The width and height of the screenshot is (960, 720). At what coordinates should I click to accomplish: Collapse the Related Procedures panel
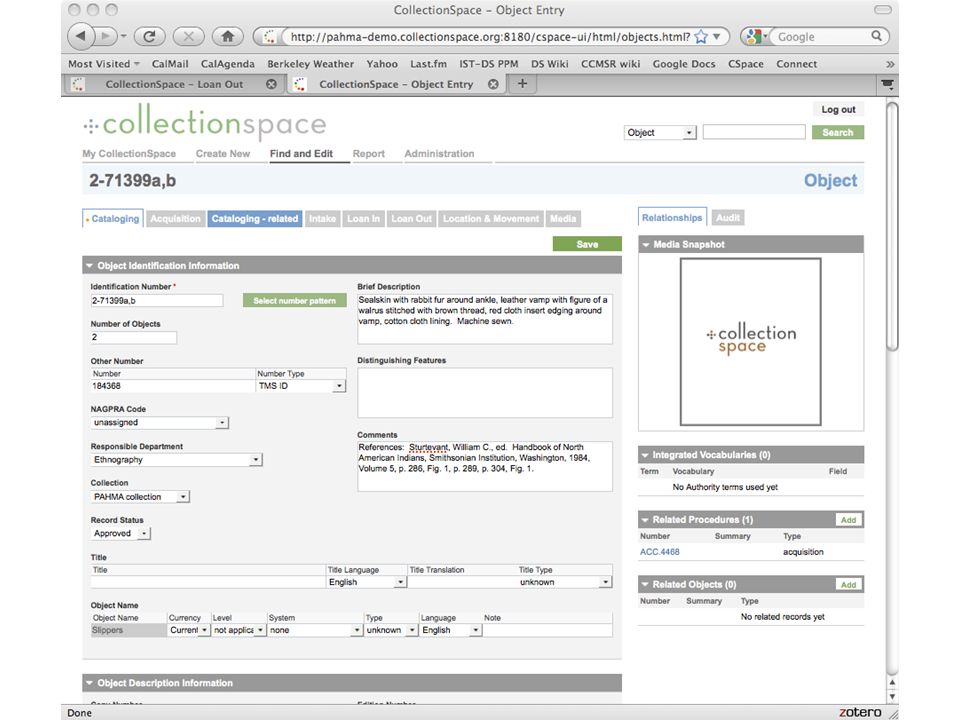pos(645,520)
